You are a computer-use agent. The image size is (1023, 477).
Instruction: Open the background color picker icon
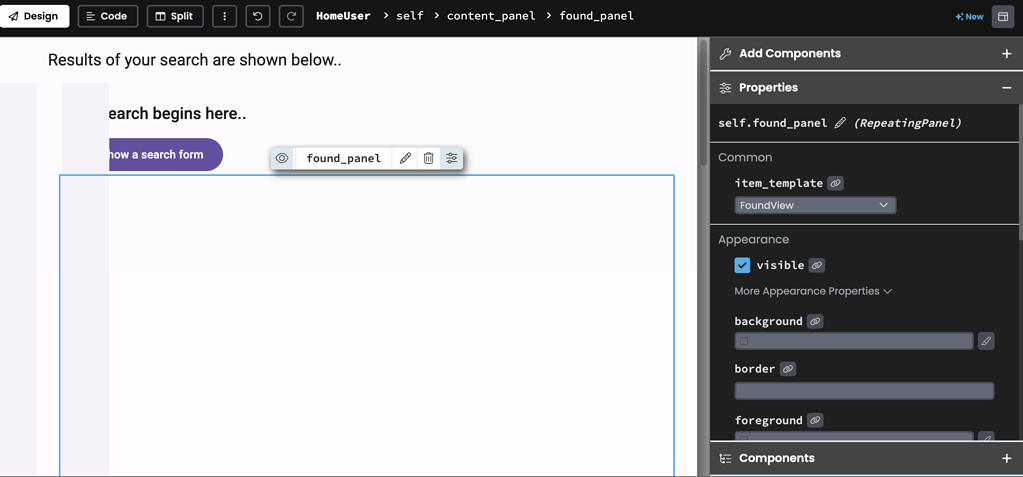click(x=986, y=341)
